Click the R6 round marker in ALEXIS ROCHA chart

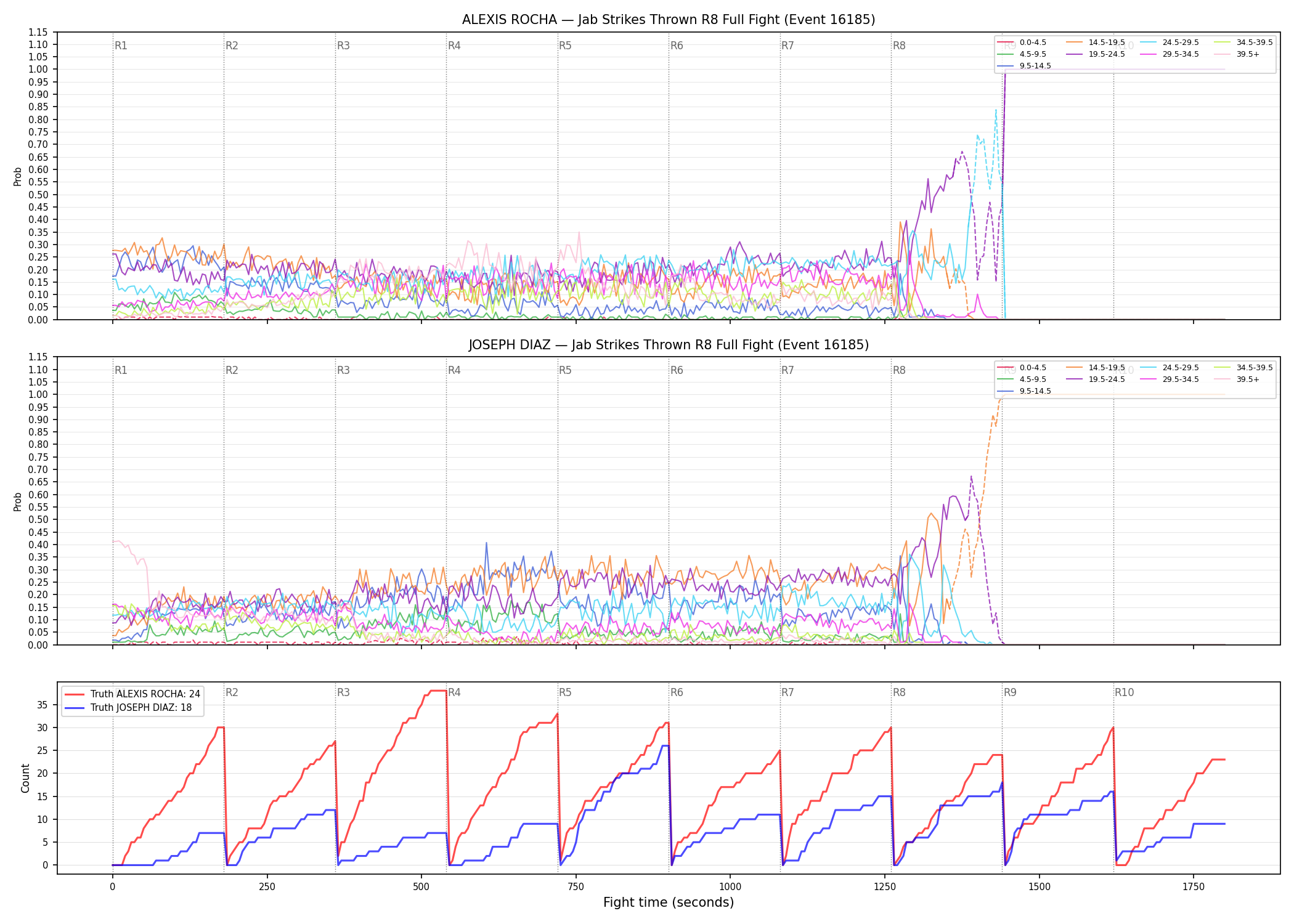coord(677,46)
